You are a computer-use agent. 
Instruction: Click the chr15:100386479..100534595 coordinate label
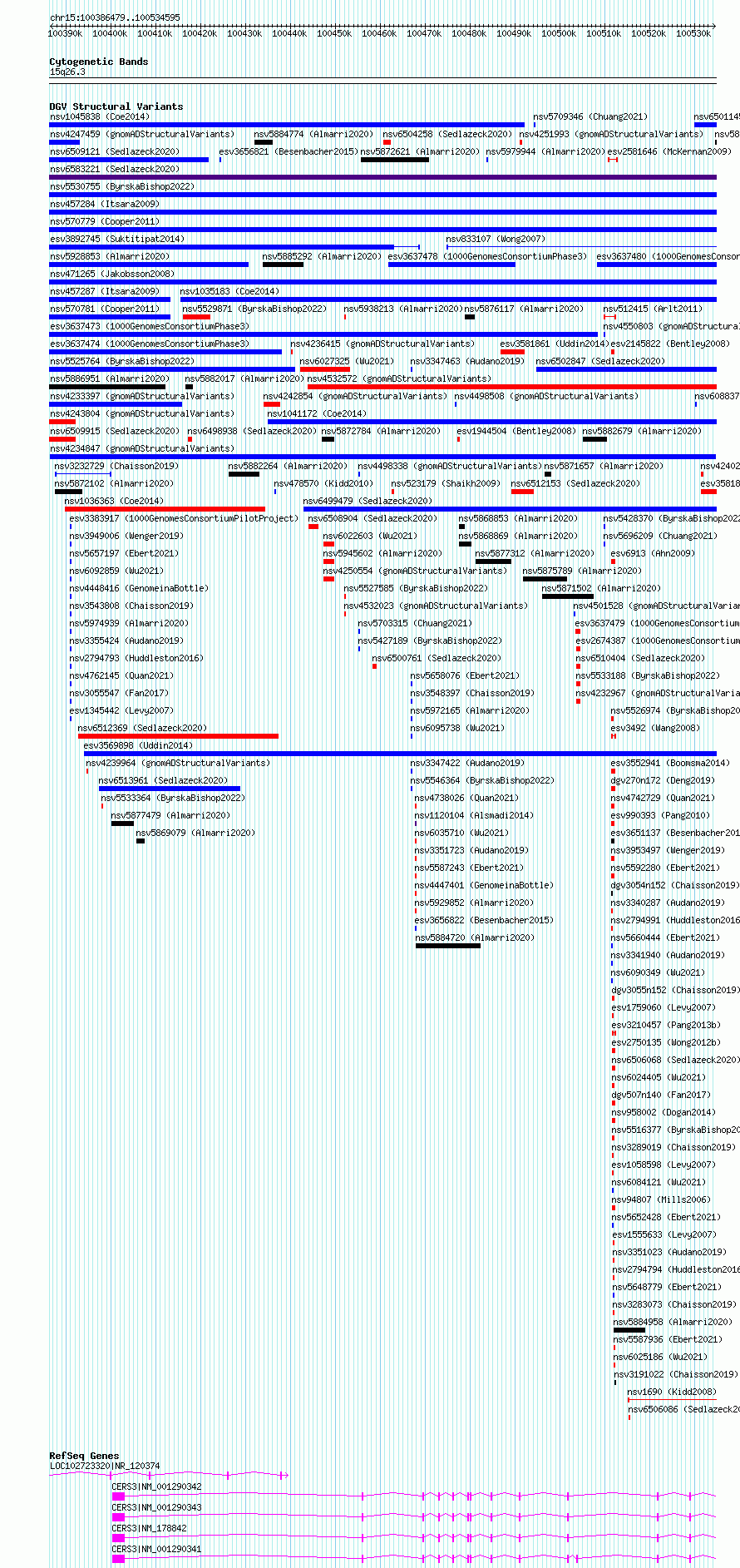pyautogui.click(x=115, y=17)
